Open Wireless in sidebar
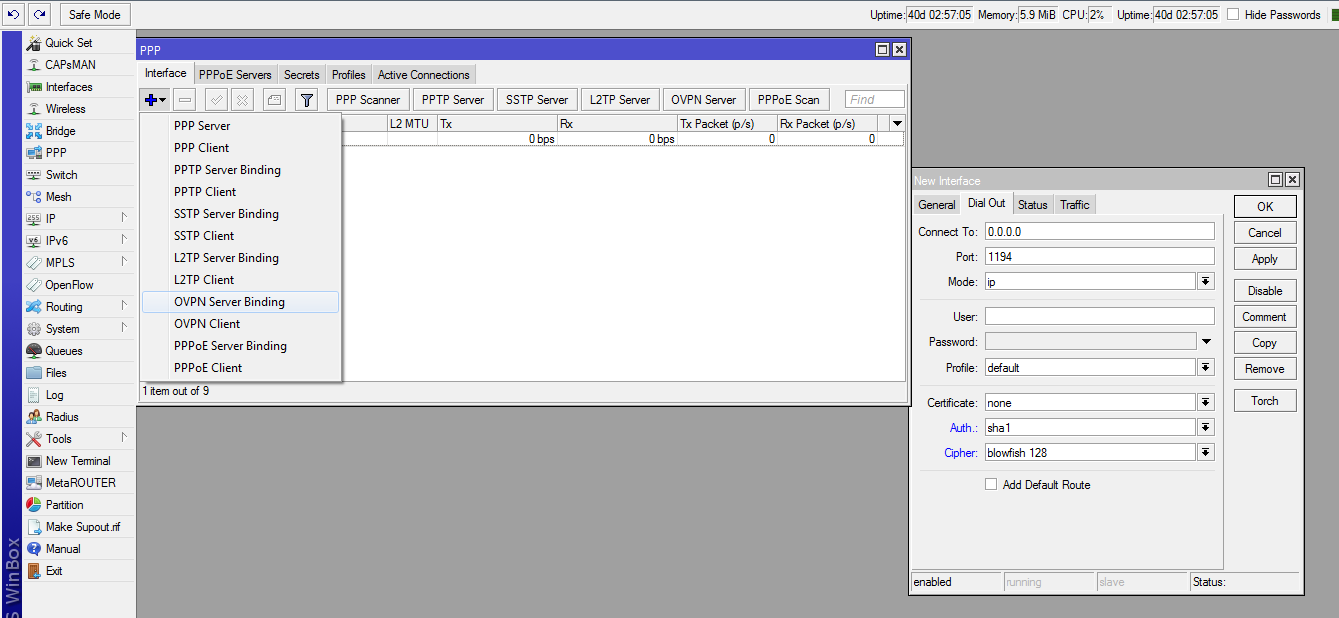Screen dimensions: 1339x618 pos(65,109)
